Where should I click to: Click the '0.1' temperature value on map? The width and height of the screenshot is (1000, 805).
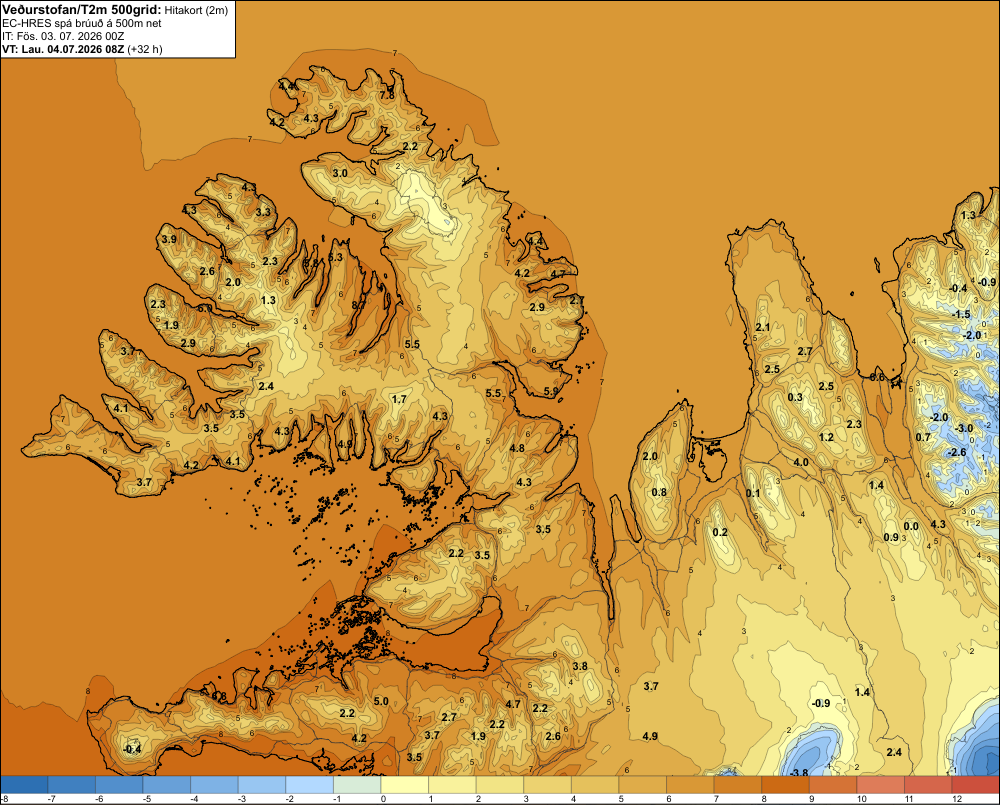[x=753, y=493]
